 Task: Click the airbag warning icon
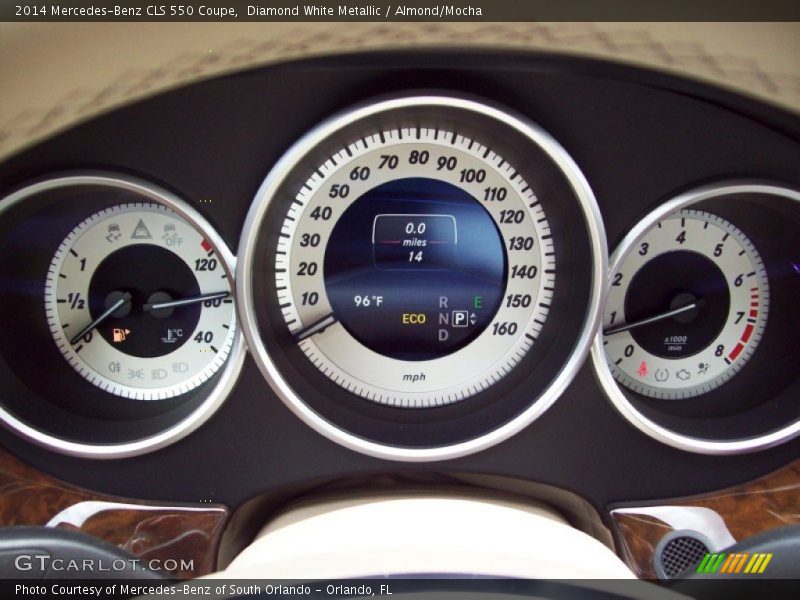[x=704, y=368]
